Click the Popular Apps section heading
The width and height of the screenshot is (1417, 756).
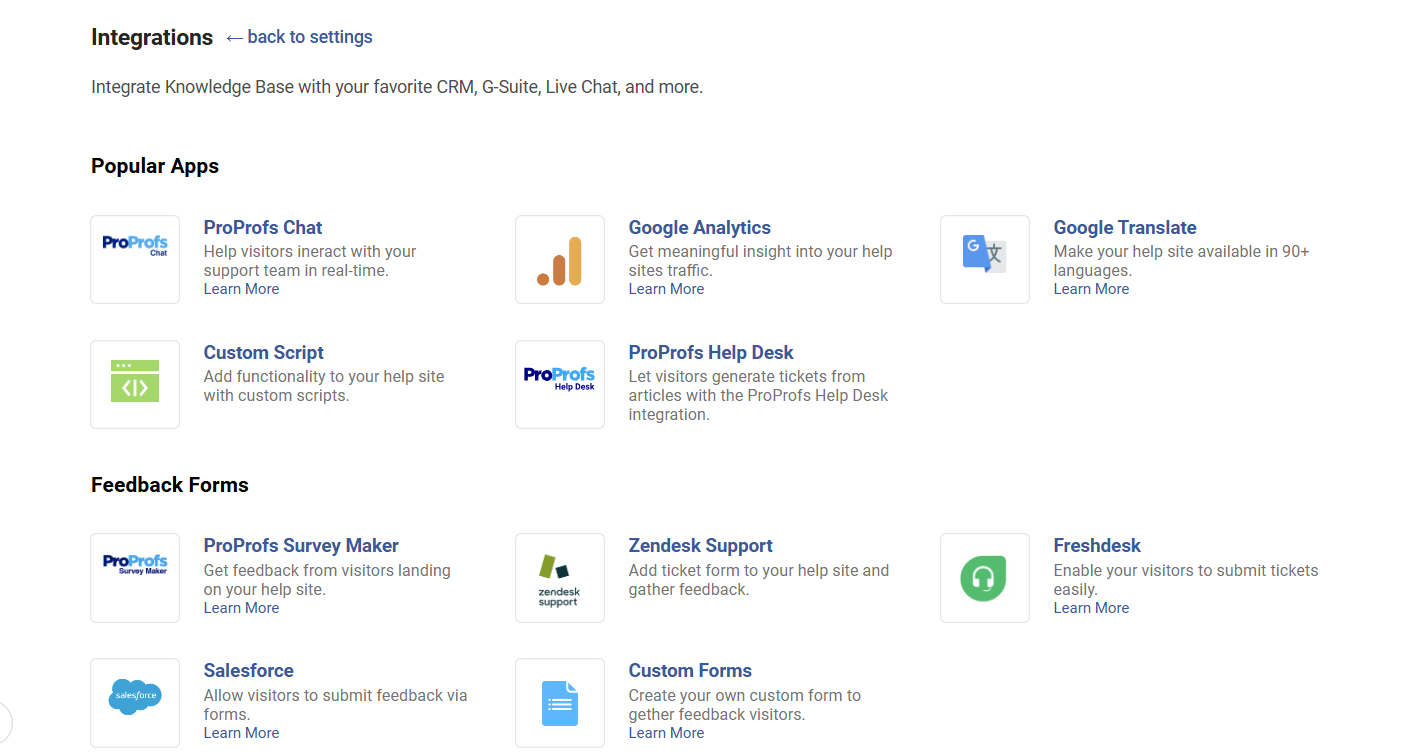[155, 166]
